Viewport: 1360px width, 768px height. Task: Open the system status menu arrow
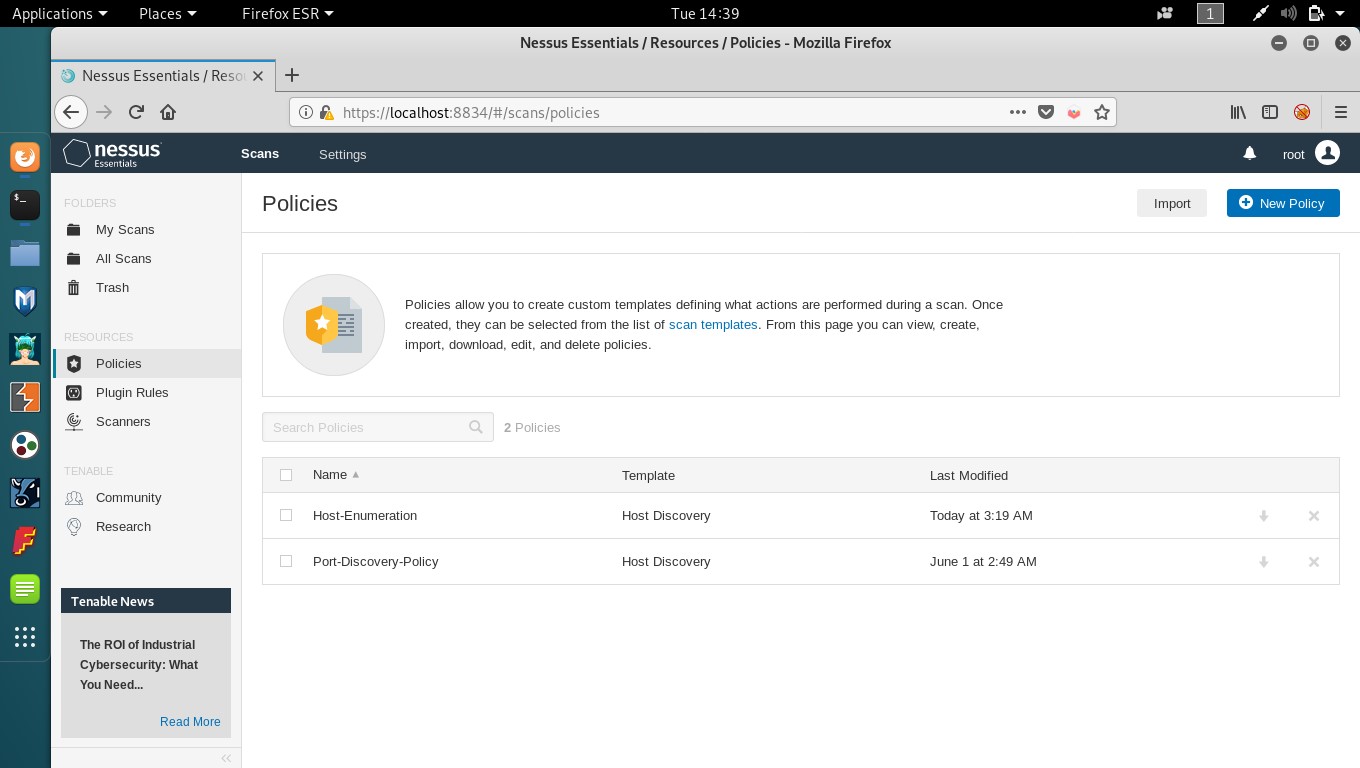1340,13
